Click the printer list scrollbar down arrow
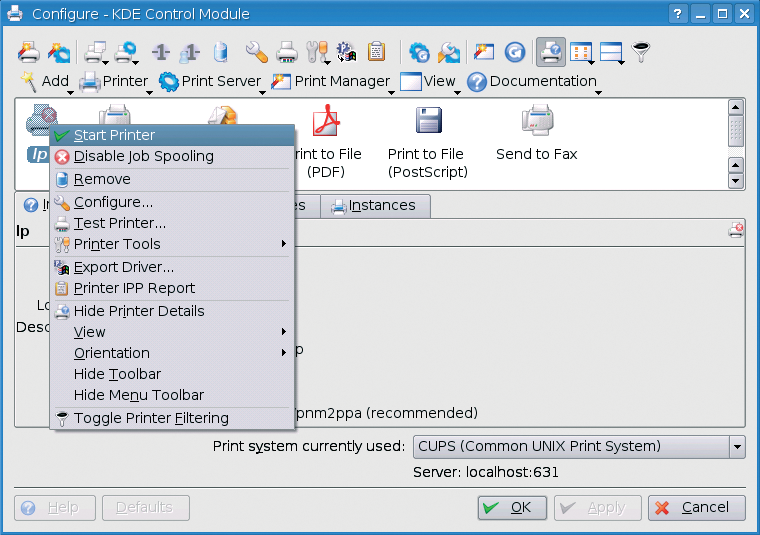The width and height of the screenshot is (760, 535). (x=736, y=182)
